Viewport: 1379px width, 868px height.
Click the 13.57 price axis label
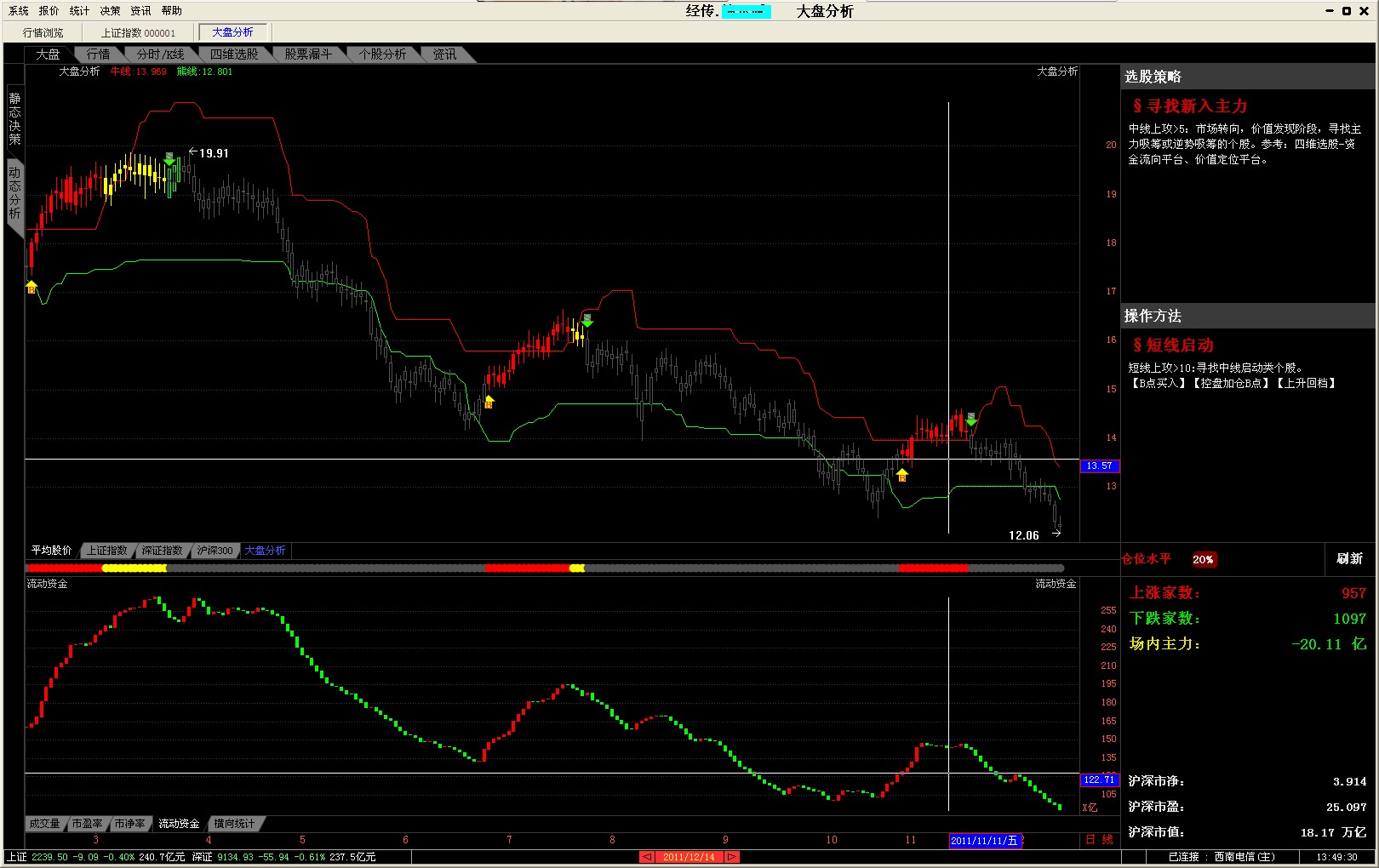click(1100, 466)
